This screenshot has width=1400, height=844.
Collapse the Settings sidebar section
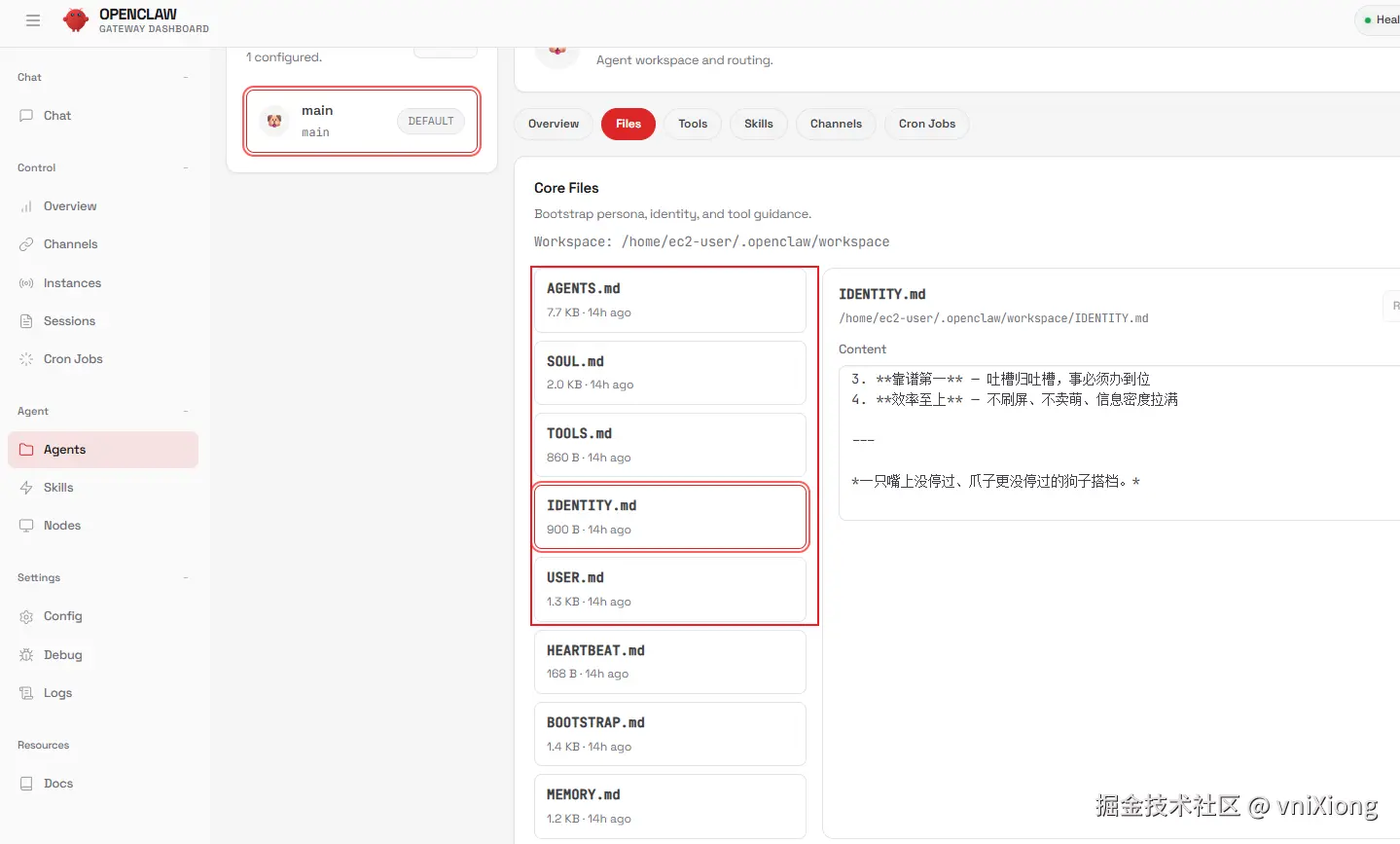(x=185, y=578)
